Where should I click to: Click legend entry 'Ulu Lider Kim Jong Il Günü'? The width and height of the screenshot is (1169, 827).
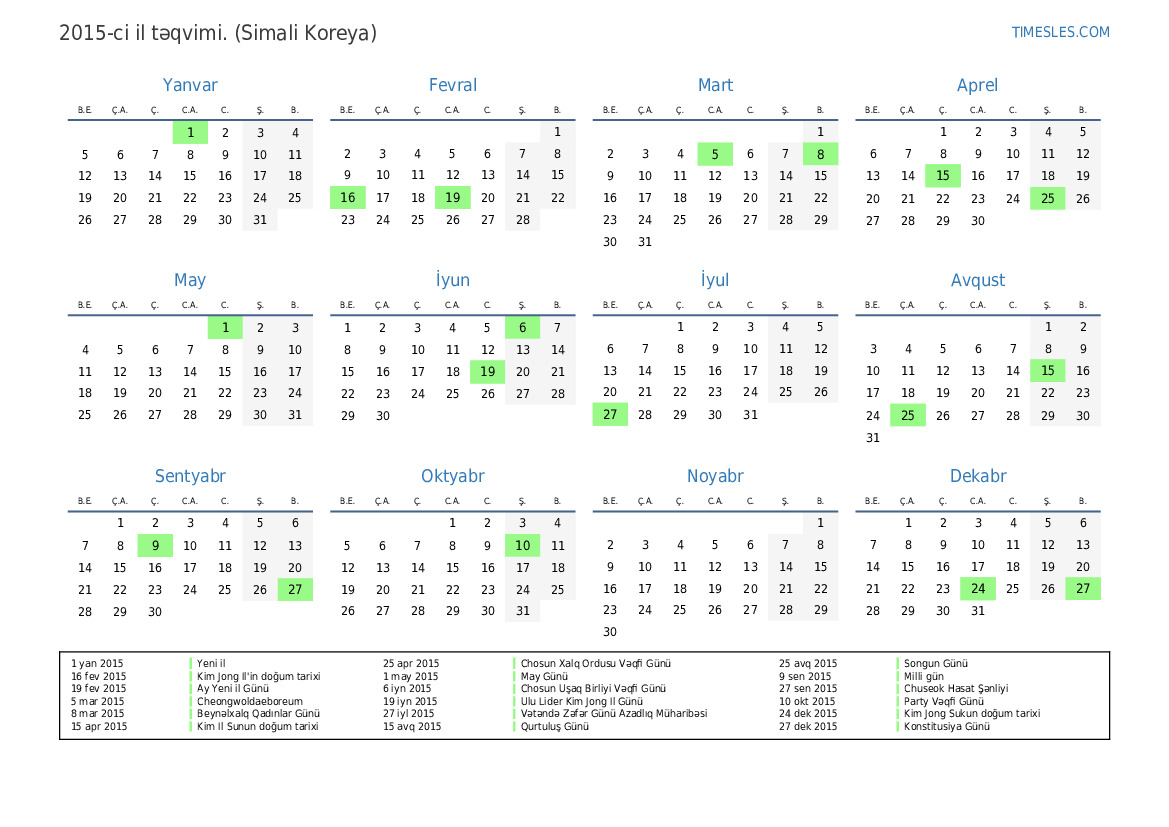click(582, 701)
